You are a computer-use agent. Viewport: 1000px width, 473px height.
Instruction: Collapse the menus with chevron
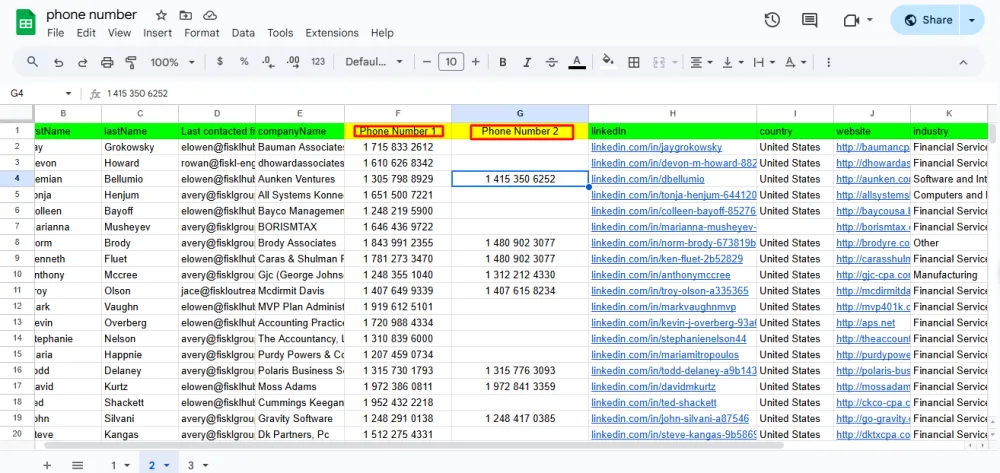tap(964, 62)
